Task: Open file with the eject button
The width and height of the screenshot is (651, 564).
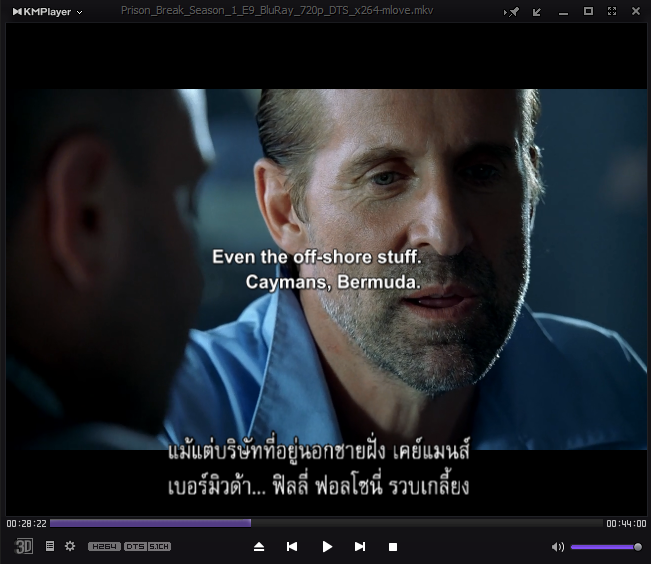Action: pyautogui.click(x=259, y=547)
